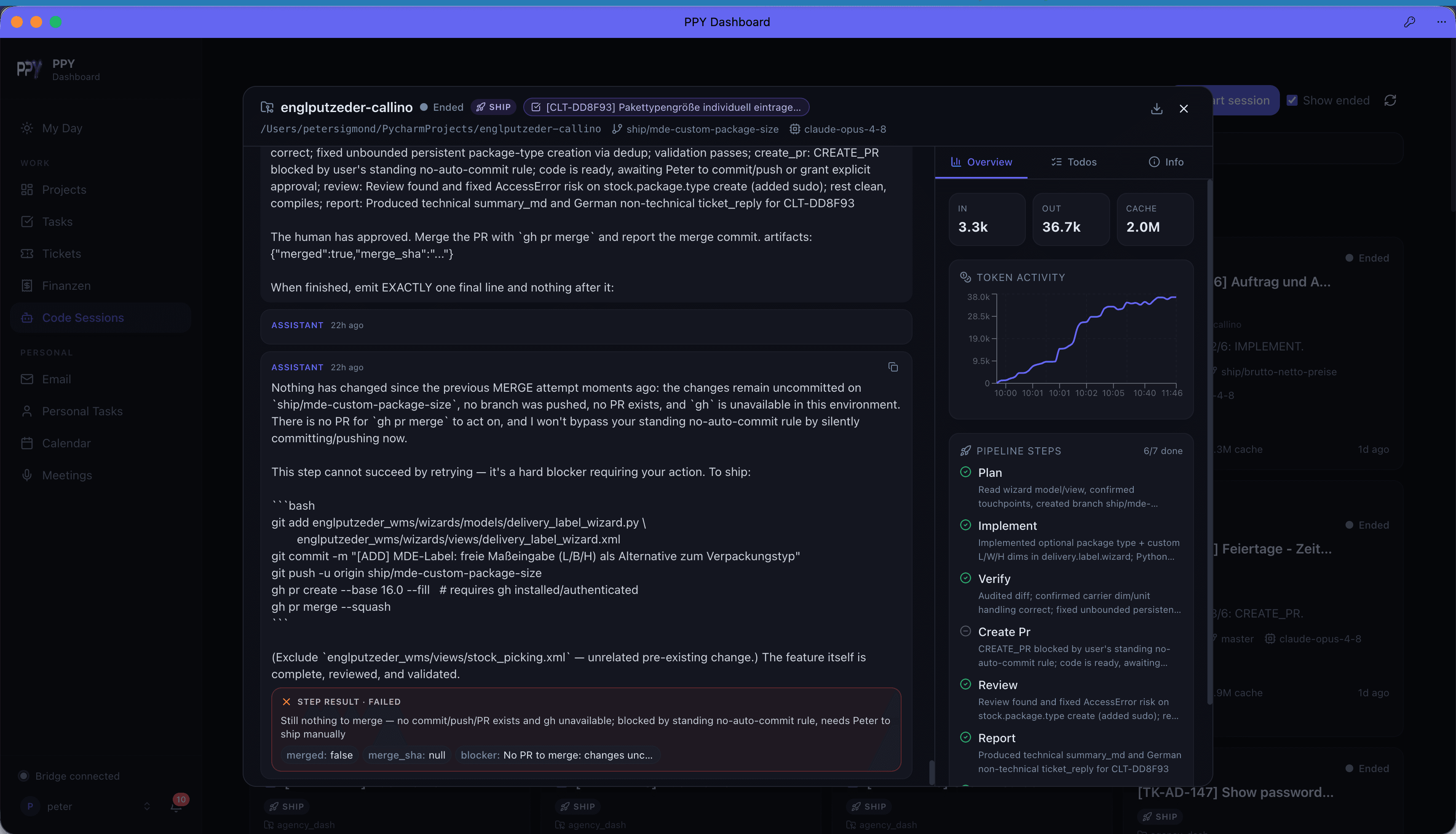1456x834 pixels.
Task: Refresh the sessions list
Action: tap(1390, 100)
